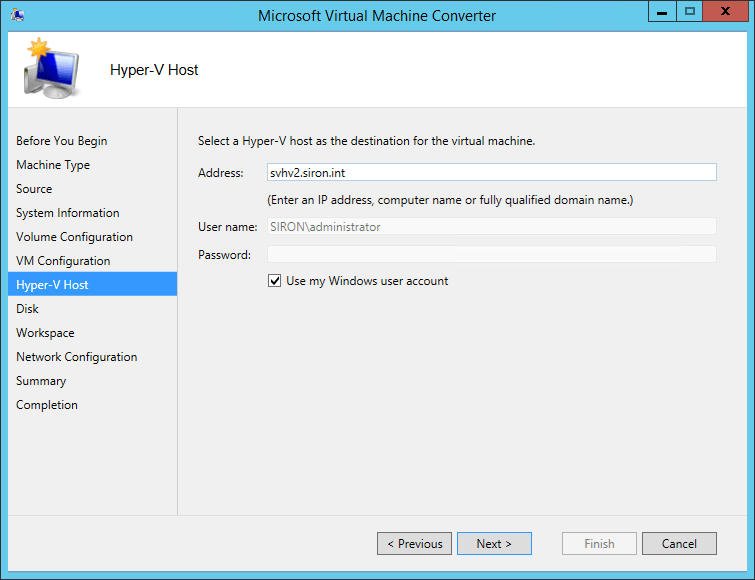Open the Disk step
This screenshot has height=580, width=755.
click(27, 309)
